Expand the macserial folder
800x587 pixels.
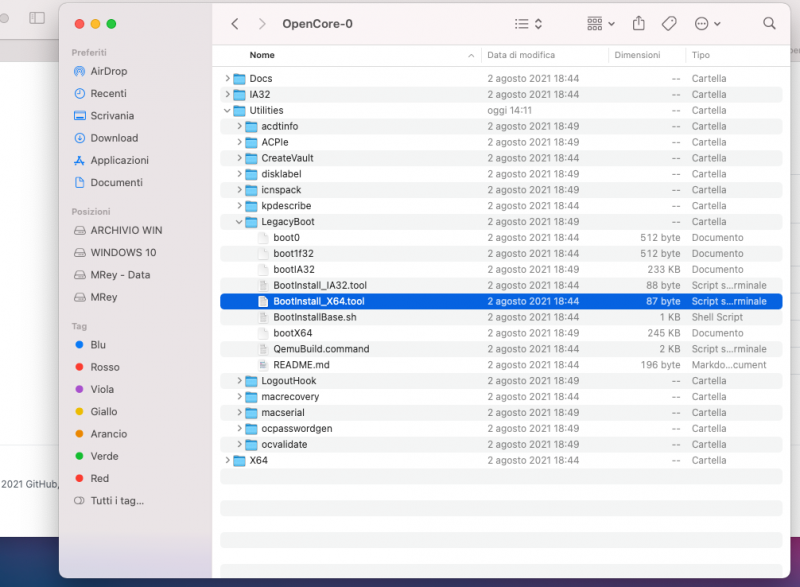coord(239,413)
